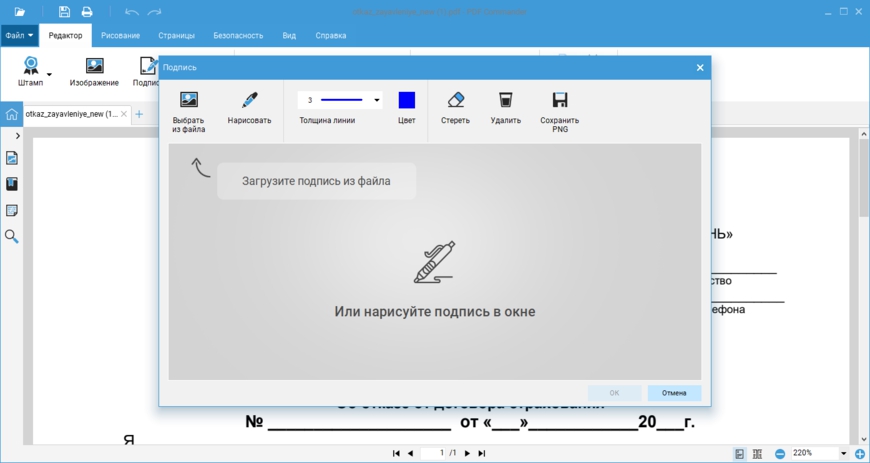870x463 pixels.
Task: Undo the last action
Action: (x=132, y=12)
